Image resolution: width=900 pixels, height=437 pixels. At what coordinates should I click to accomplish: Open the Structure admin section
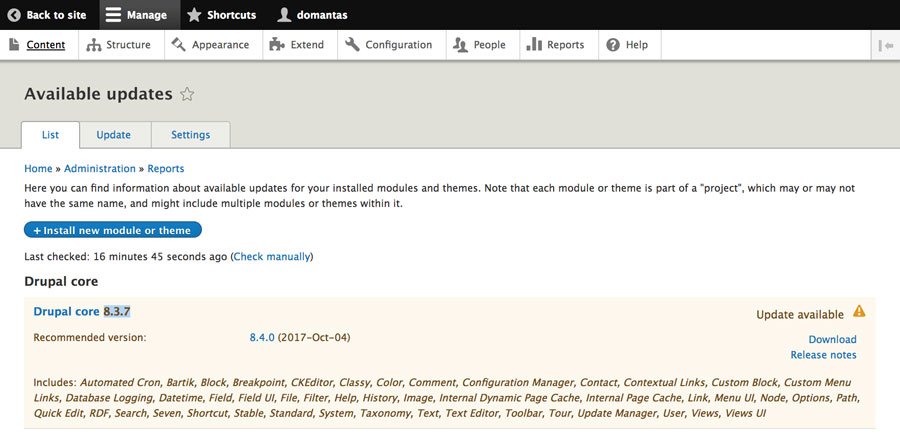click(x=121, y=45)
